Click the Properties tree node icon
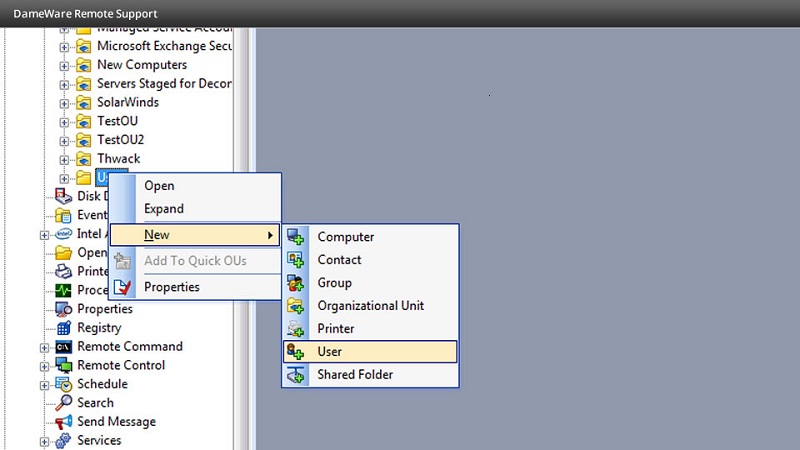 click(64, 309)
